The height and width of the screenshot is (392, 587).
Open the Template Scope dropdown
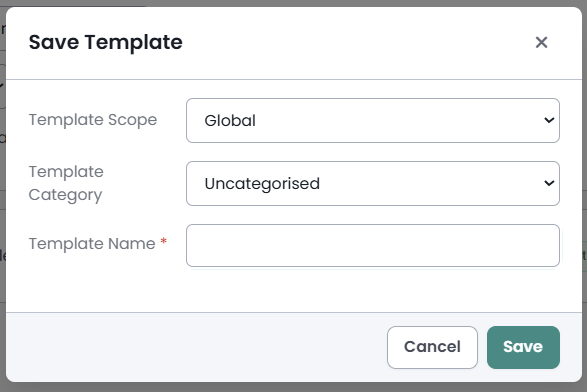tap(373, 121)
